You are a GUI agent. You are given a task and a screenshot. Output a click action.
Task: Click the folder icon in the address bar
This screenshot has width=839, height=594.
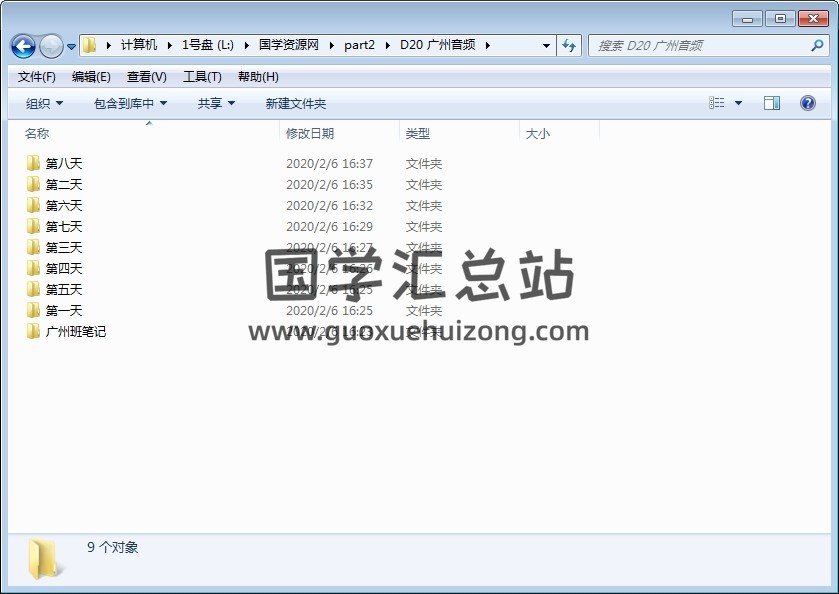(90, 45)
